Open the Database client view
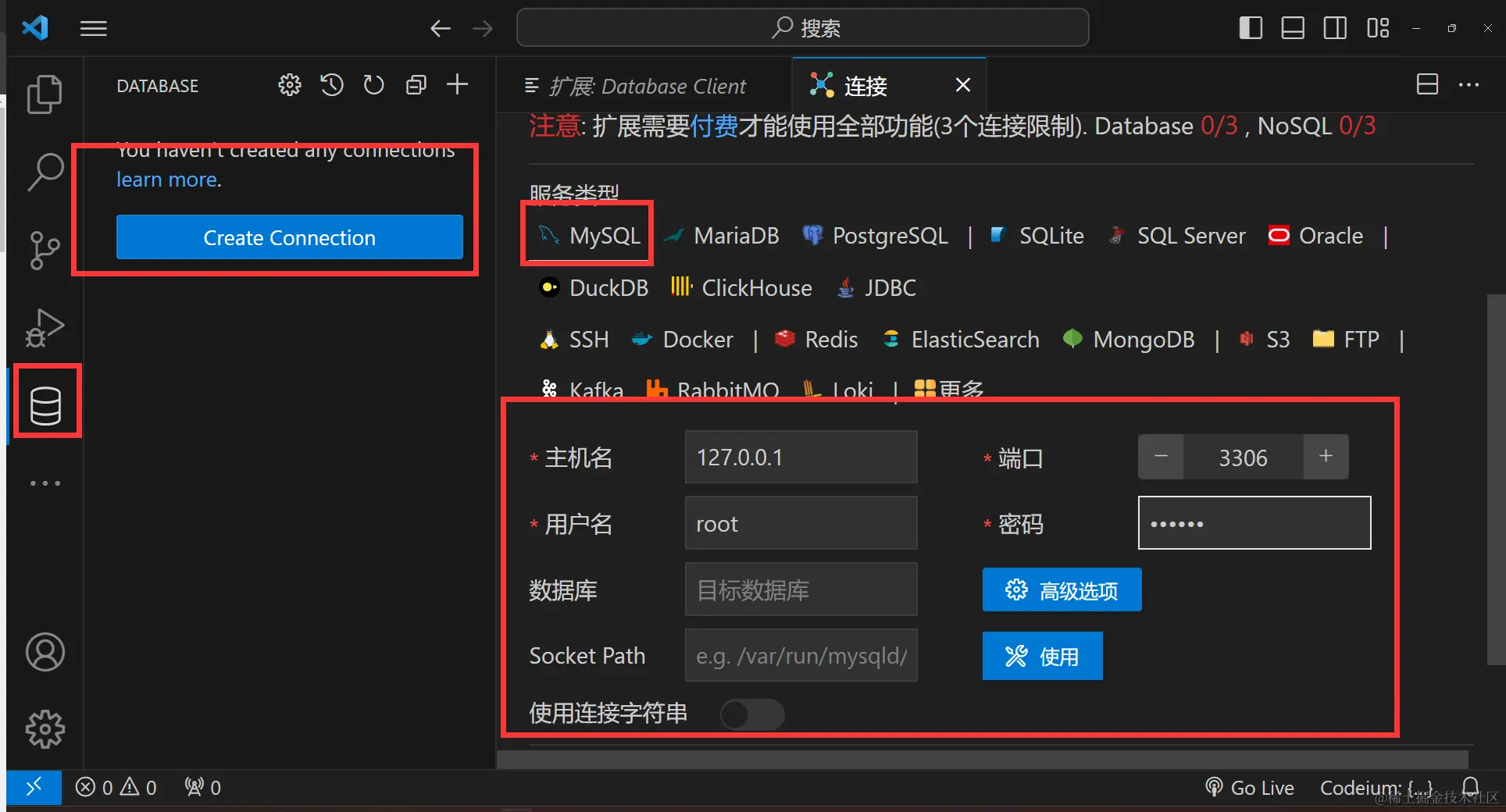 point(45,405)
